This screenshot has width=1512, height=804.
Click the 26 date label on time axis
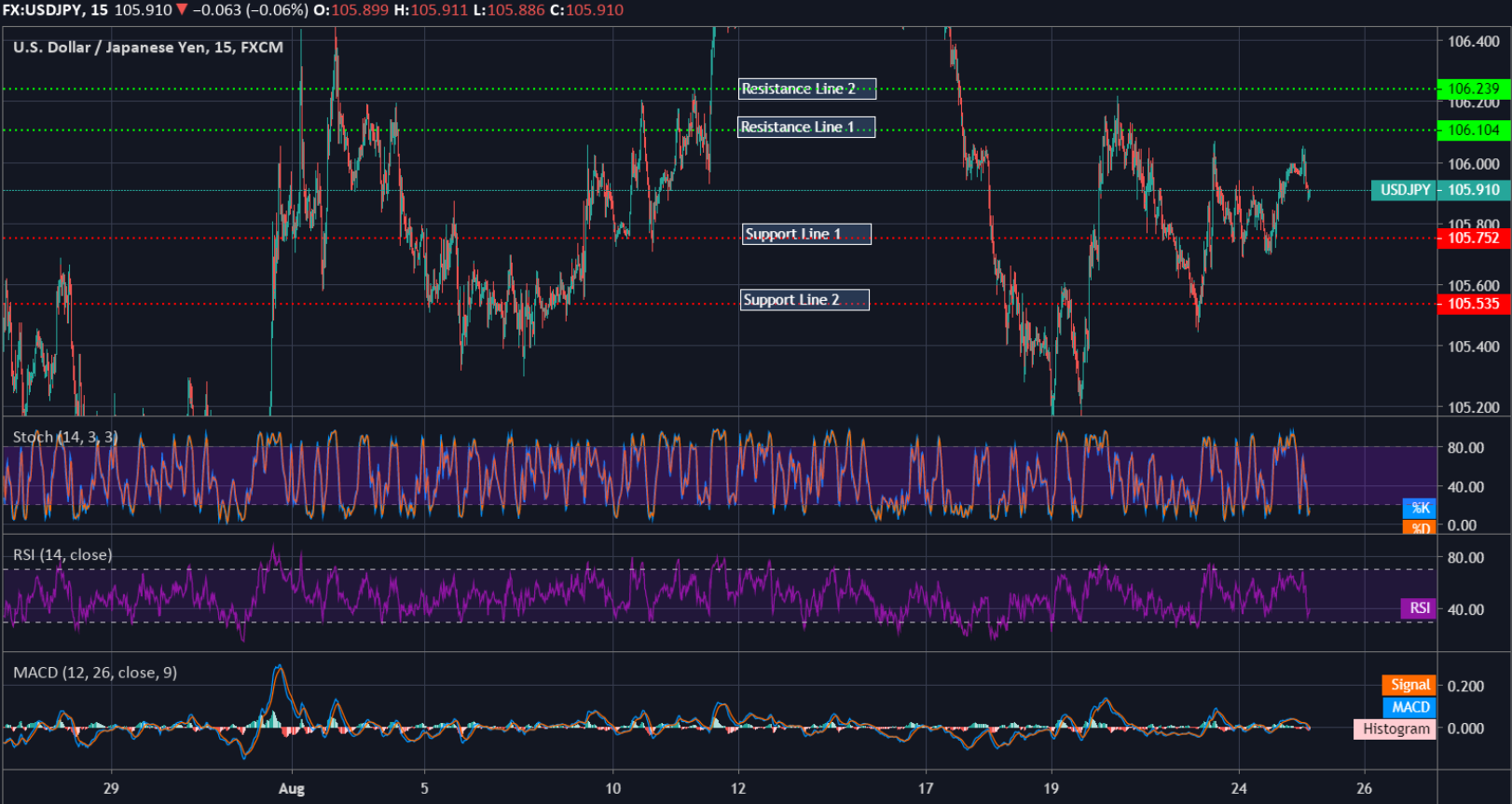tap(1365, 788)
